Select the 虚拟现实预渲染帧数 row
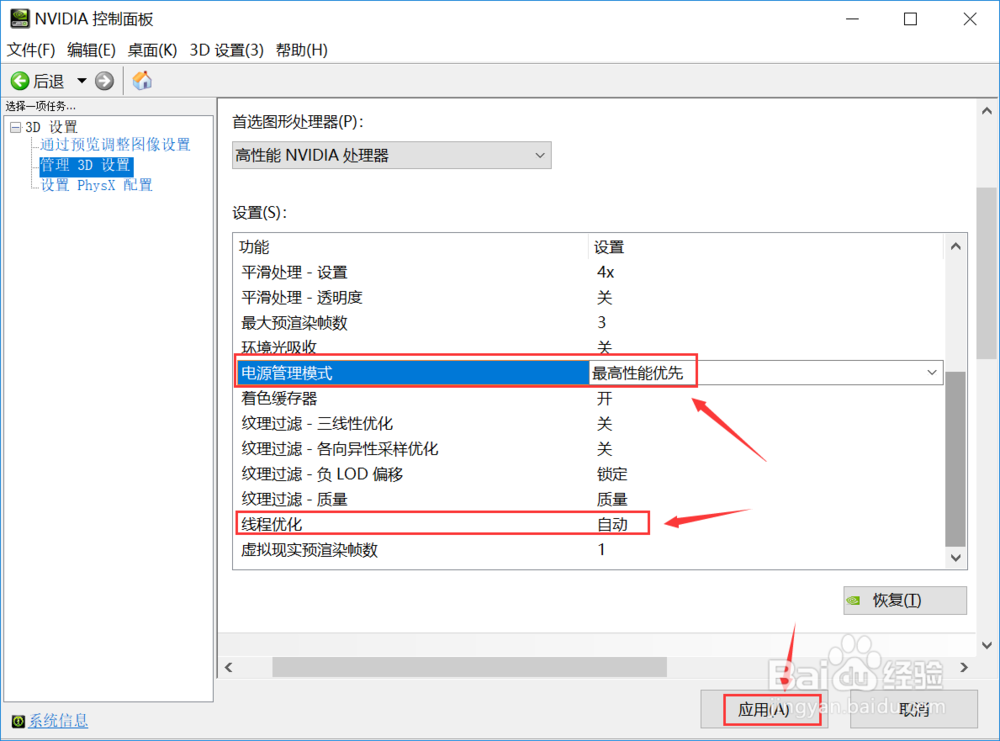The width and height of the screenshot is (1000, 741). [x=587, y=550]
